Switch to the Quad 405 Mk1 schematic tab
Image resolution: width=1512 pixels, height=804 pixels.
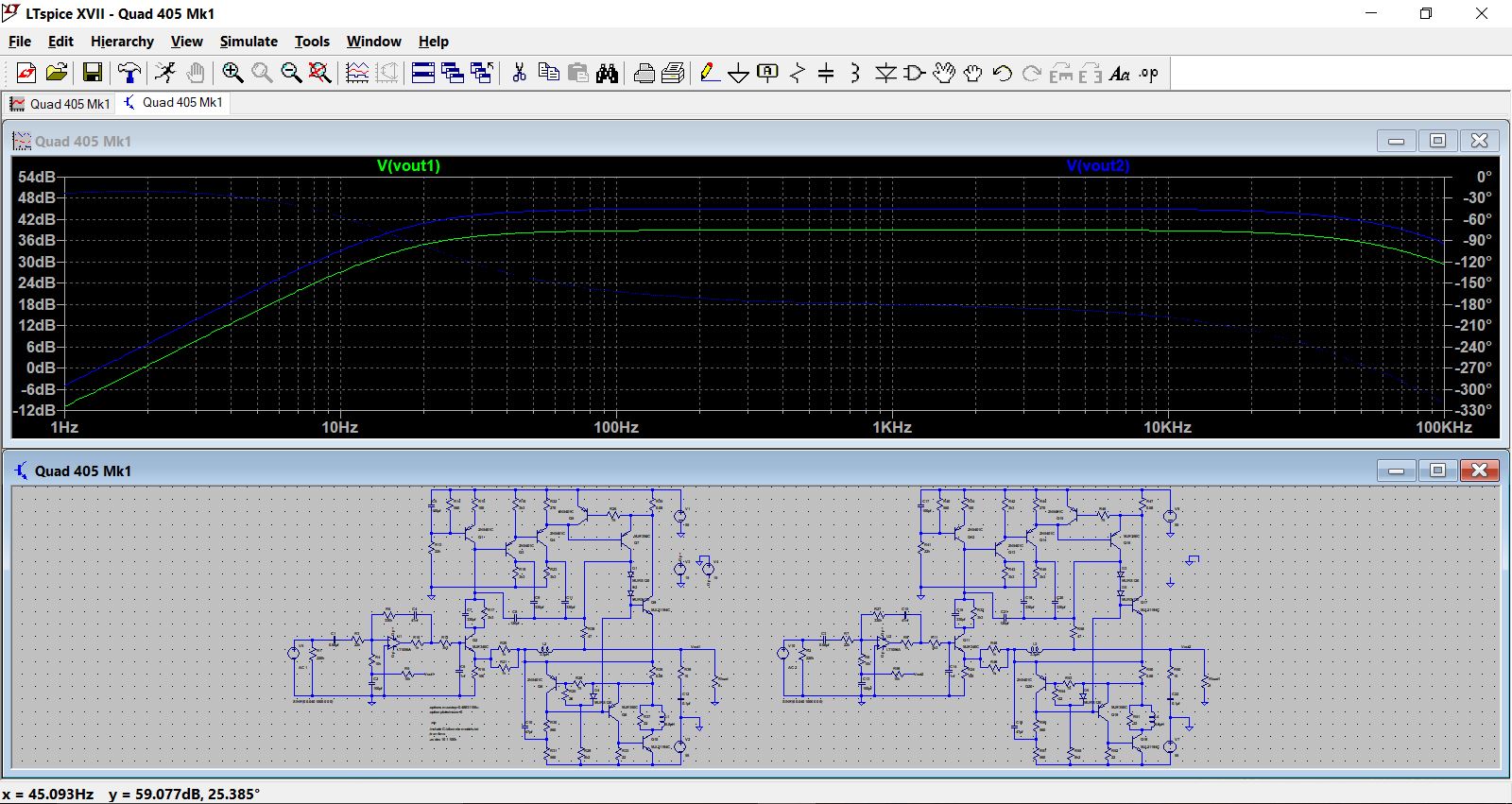point(174,103)
